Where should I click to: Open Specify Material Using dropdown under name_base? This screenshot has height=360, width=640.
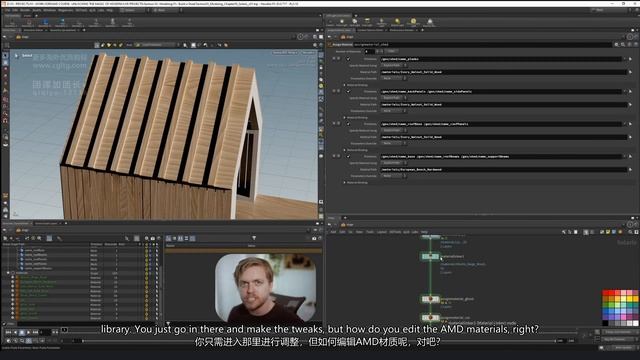pos(394,163)
